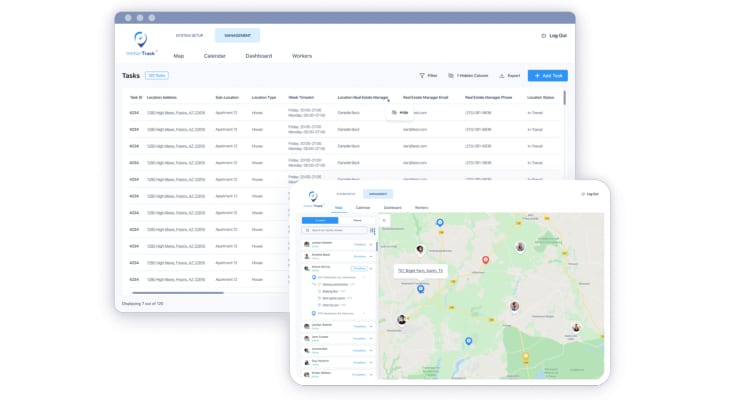The height and width of the screenshot is (400, 740).
Task: Open the filter icon beside the worker search field
Action: tap(372, 230)
